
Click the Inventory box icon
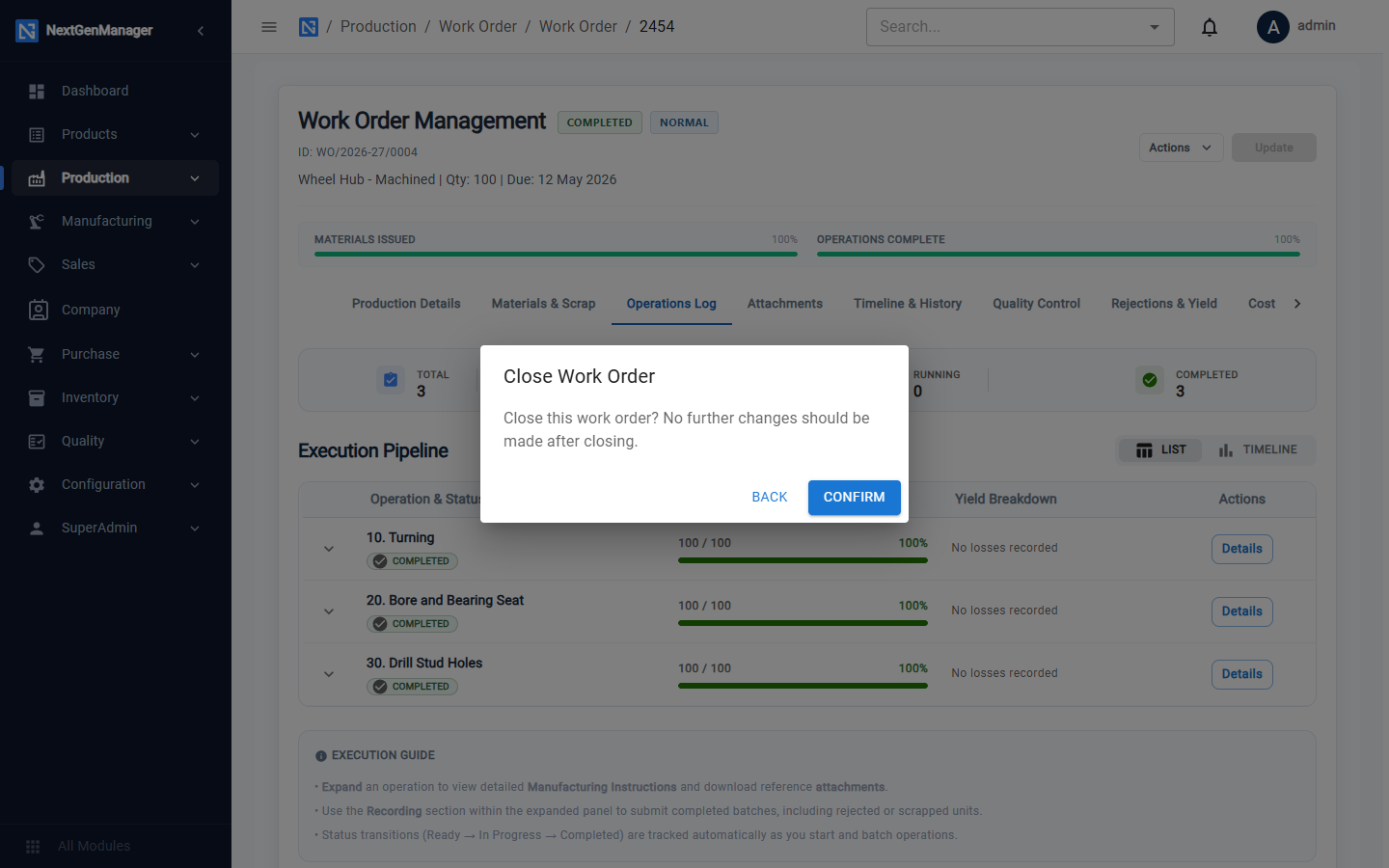(37, 397)
